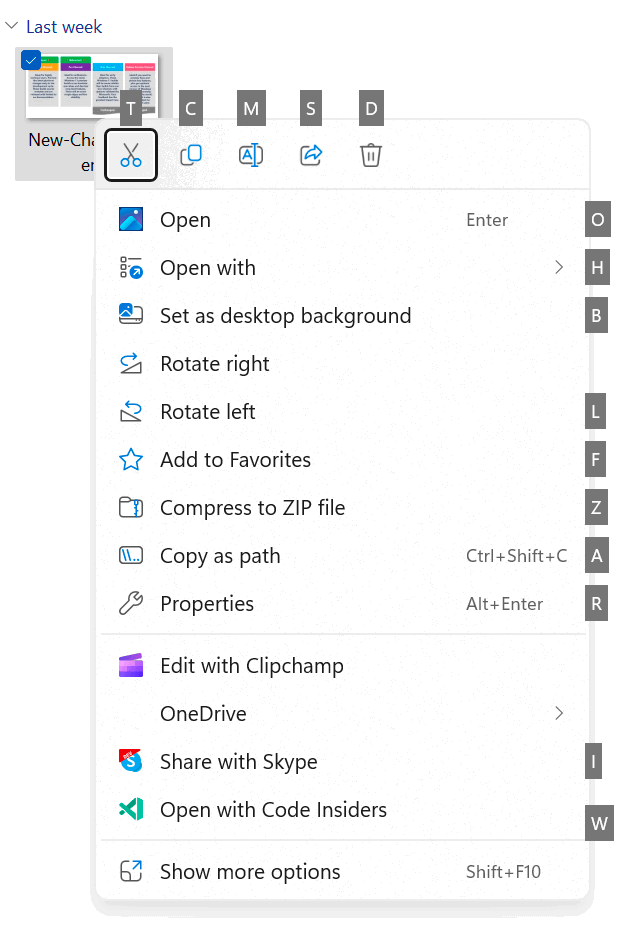Uncheck the selected file's checkbox
Screen dimensions: 643x943
(30, 60)
